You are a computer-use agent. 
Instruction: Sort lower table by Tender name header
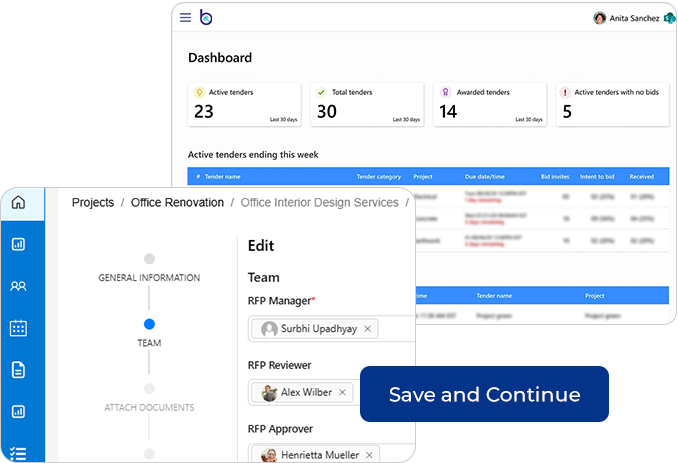494,296
